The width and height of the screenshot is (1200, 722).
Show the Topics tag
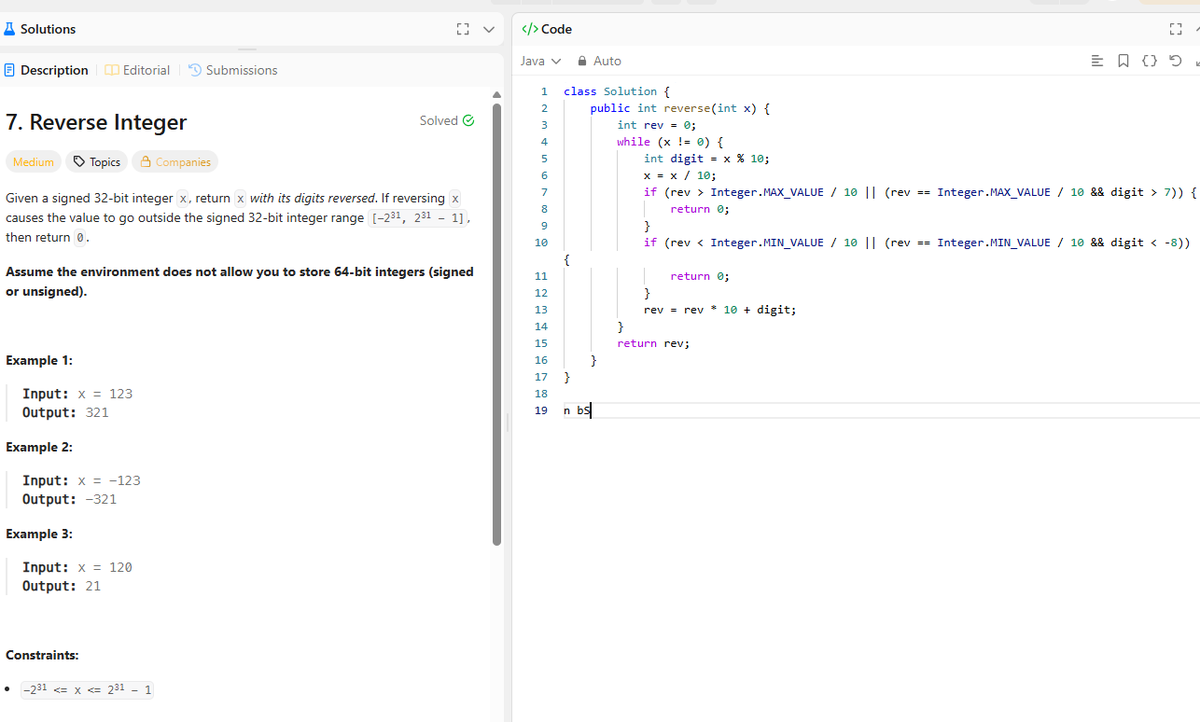[98, 162]
